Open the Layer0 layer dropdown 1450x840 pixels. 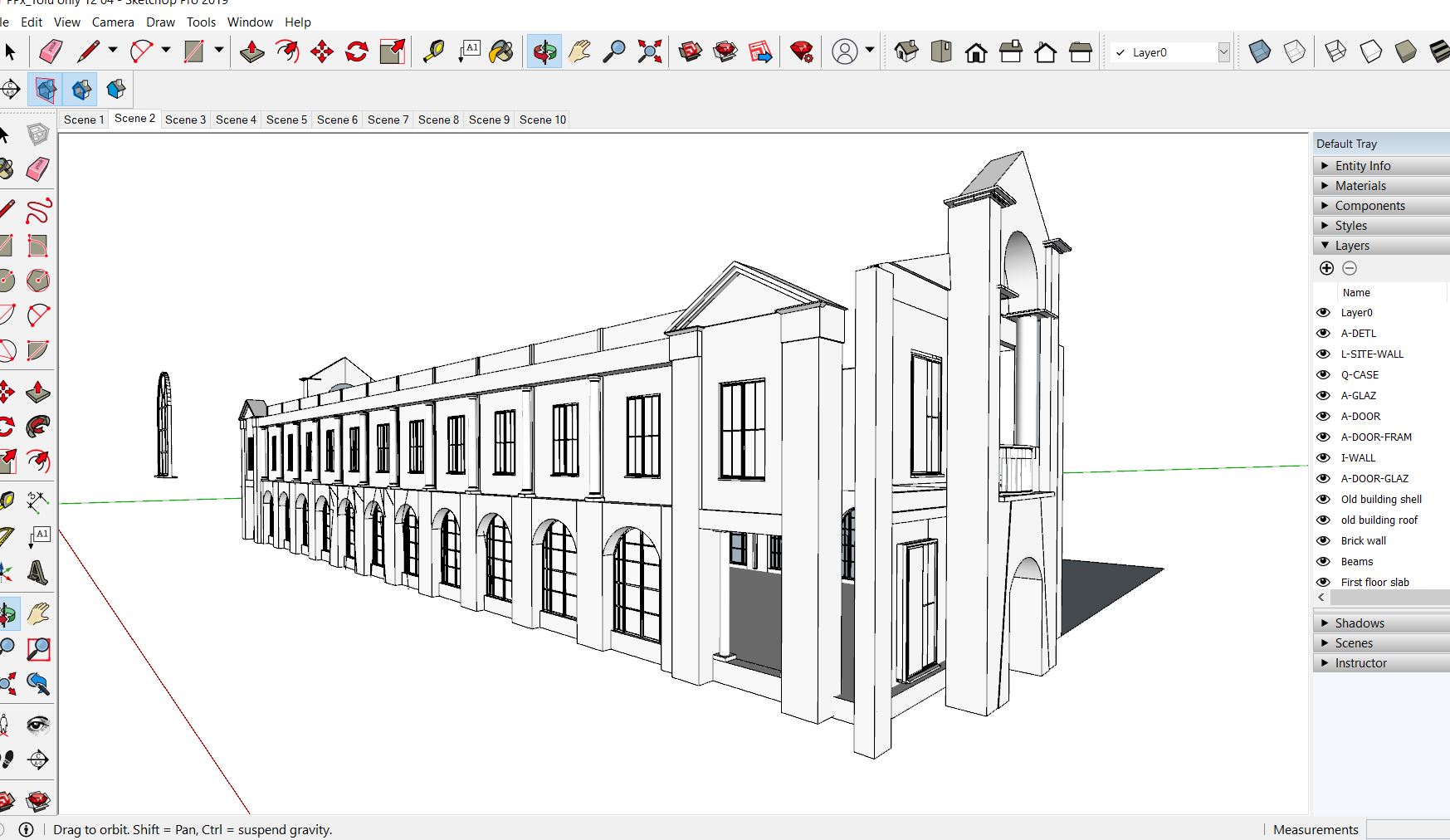[x=1223, y=52]
